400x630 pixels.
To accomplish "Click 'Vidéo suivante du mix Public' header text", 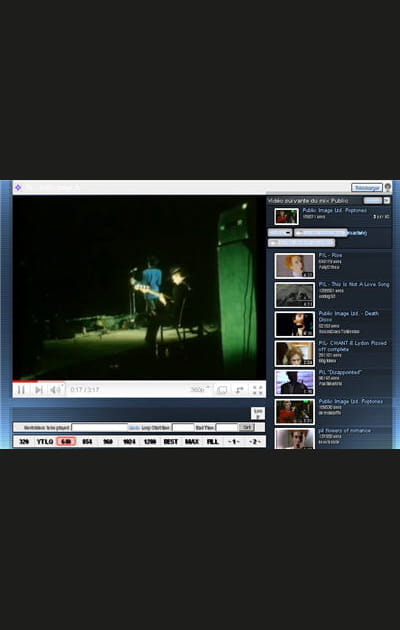I will [308, 200].
